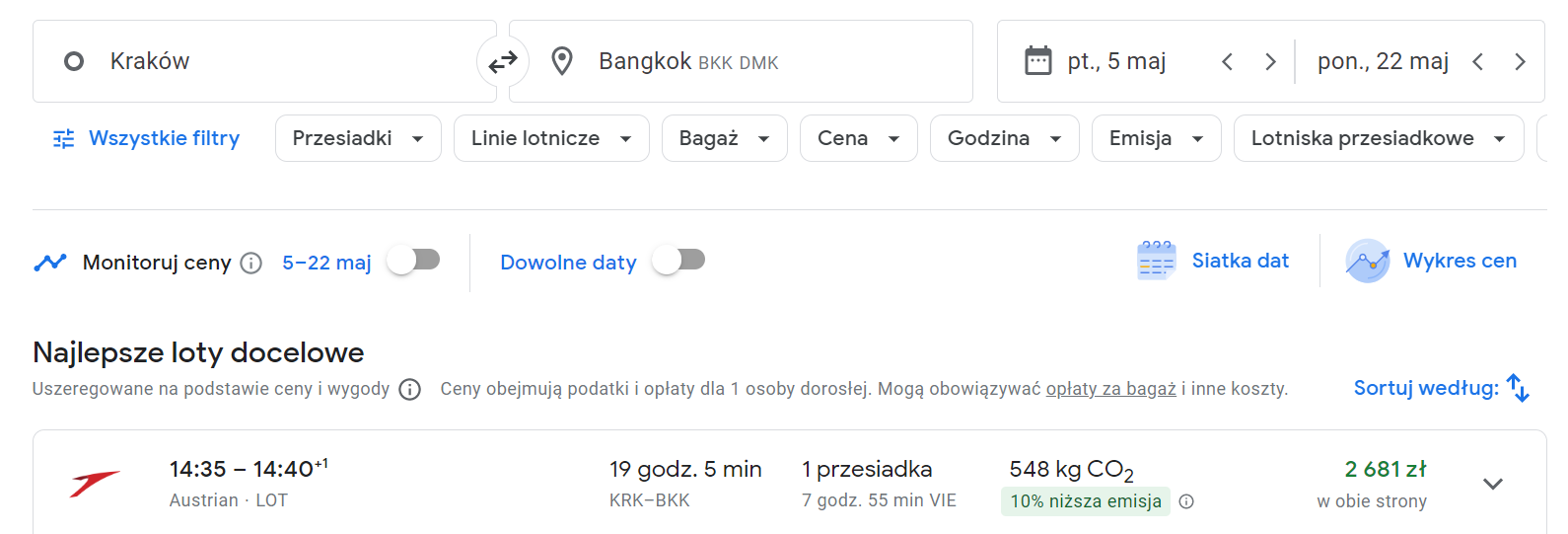Click the 10% niższa emisja badge

(x=1086, y=501)
